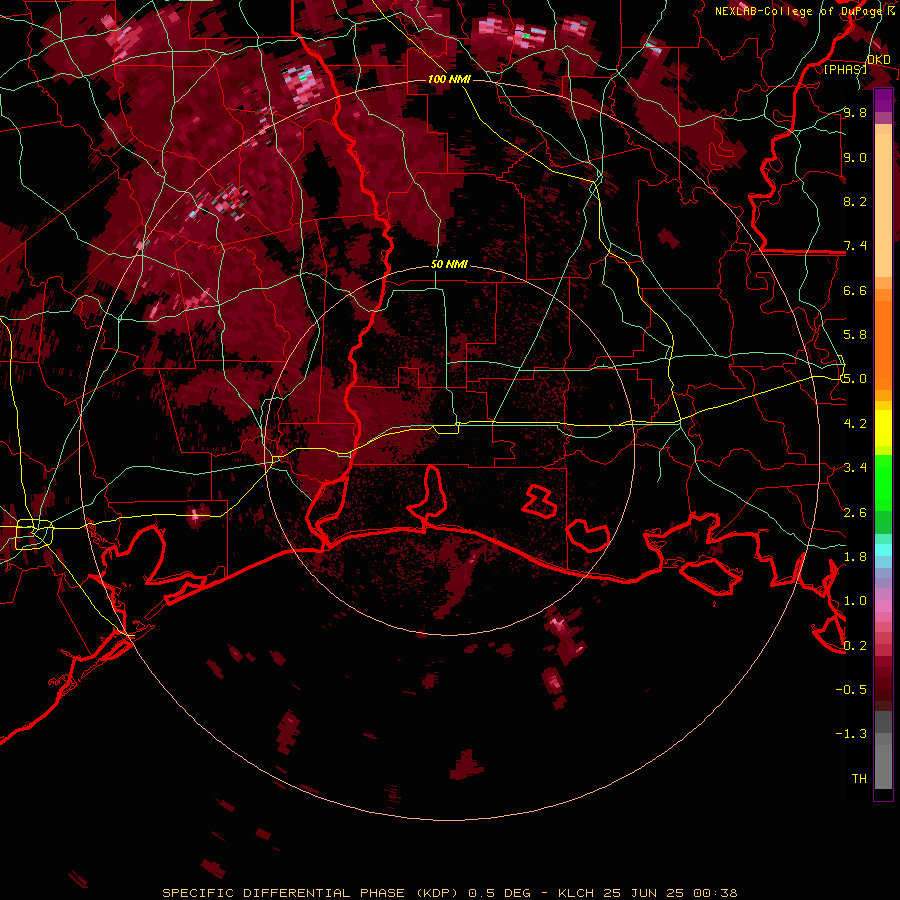Viewport: 900px width, 900px height.
Task: Click the 6.6 value on the scale
Action: pos(855,290)
